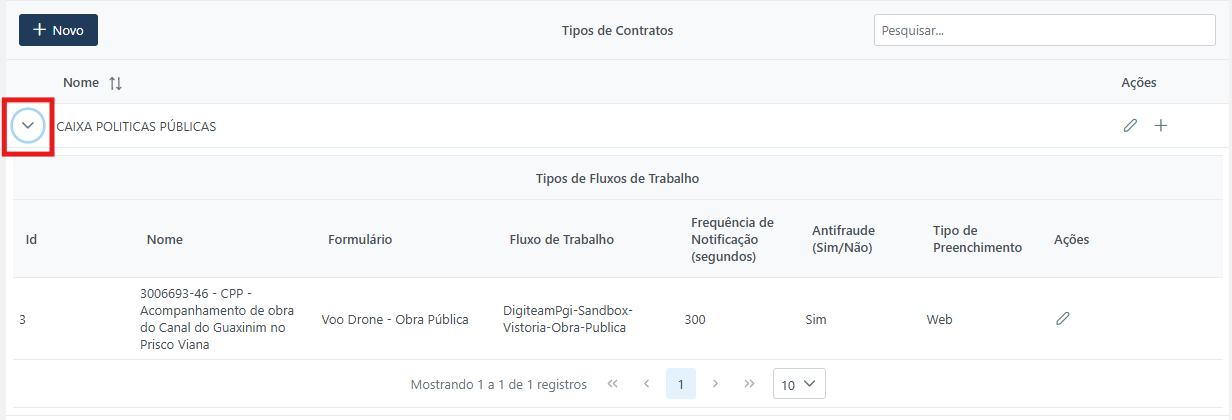Sort contracts by Nome column arrows
Viewport: 1232px width, 420px height.
coord(115,83)
